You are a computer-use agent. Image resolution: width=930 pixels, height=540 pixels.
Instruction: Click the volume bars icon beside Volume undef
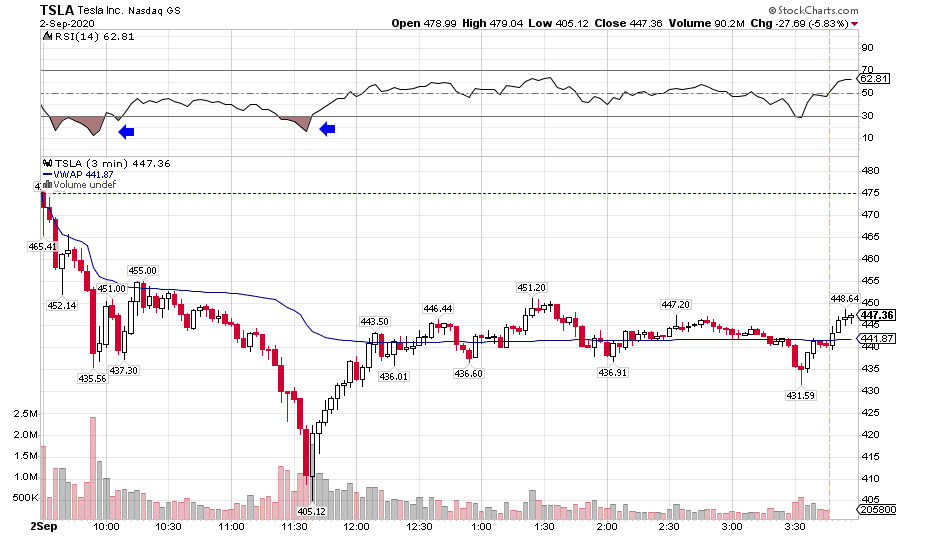(x=47, y=185)
